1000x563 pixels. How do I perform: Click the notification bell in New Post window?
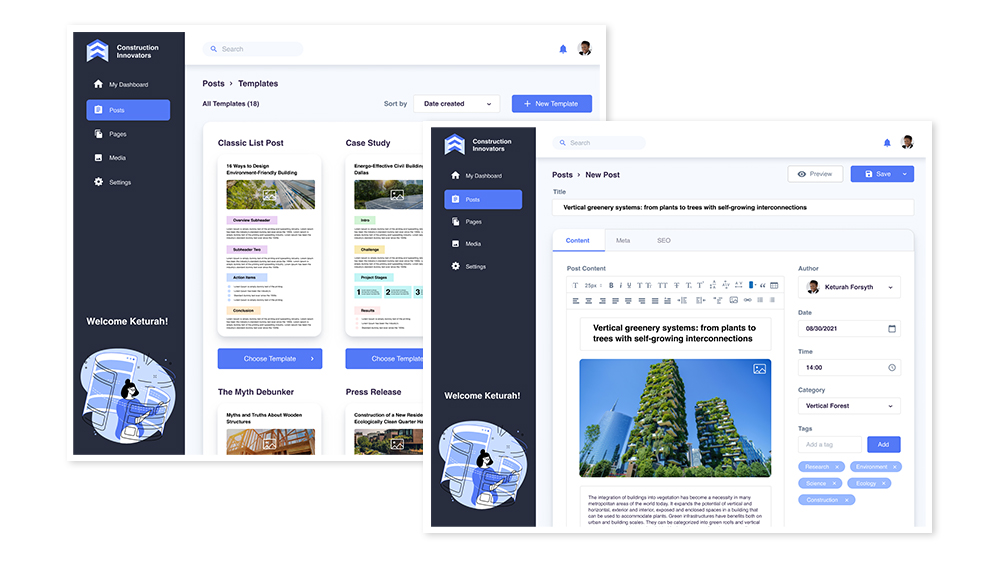[x=886, y=143]
